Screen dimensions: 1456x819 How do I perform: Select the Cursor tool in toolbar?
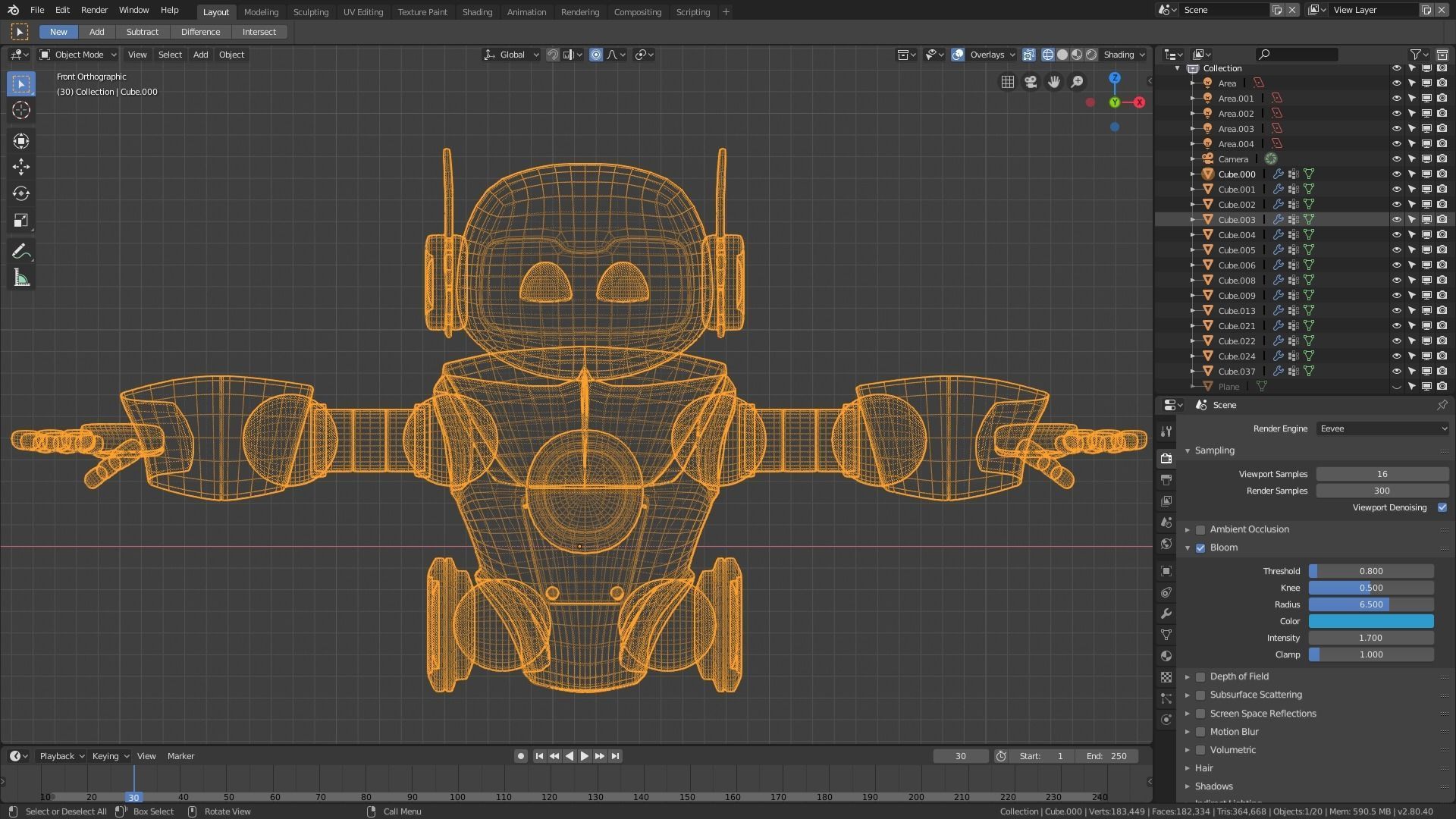pyautogui.click(x=21, y=111)
